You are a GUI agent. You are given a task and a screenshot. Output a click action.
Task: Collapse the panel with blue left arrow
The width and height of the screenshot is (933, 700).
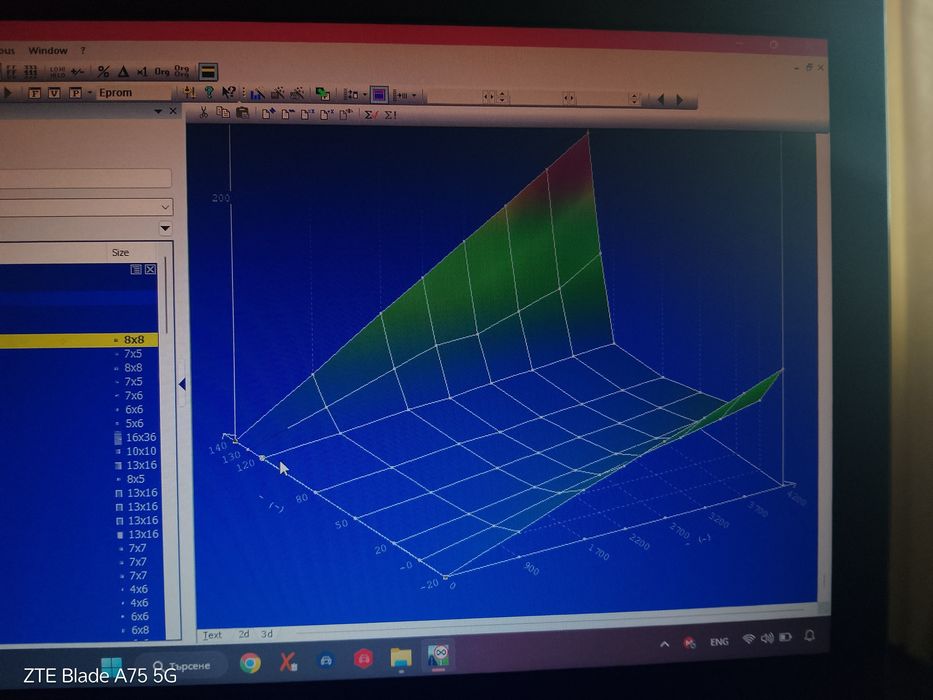(183, 385)
